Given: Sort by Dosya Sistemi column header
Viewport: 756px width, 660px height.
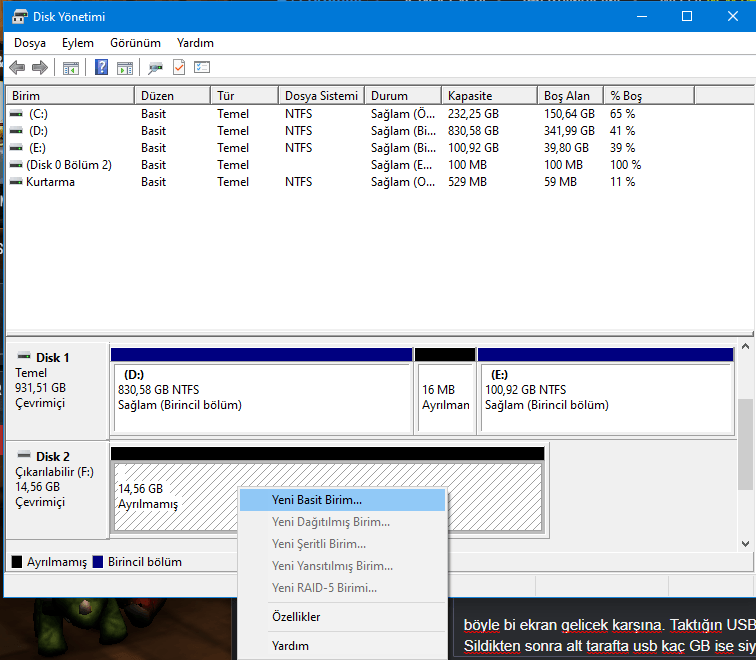Looking at the screenshot, I should coord(322,95).
